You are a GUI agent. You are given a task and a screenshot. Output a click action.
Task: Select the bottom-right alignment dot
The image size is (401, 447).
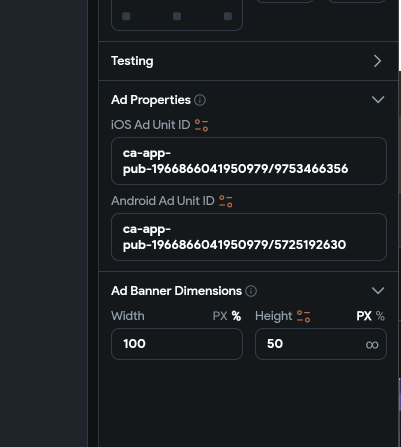228,16
